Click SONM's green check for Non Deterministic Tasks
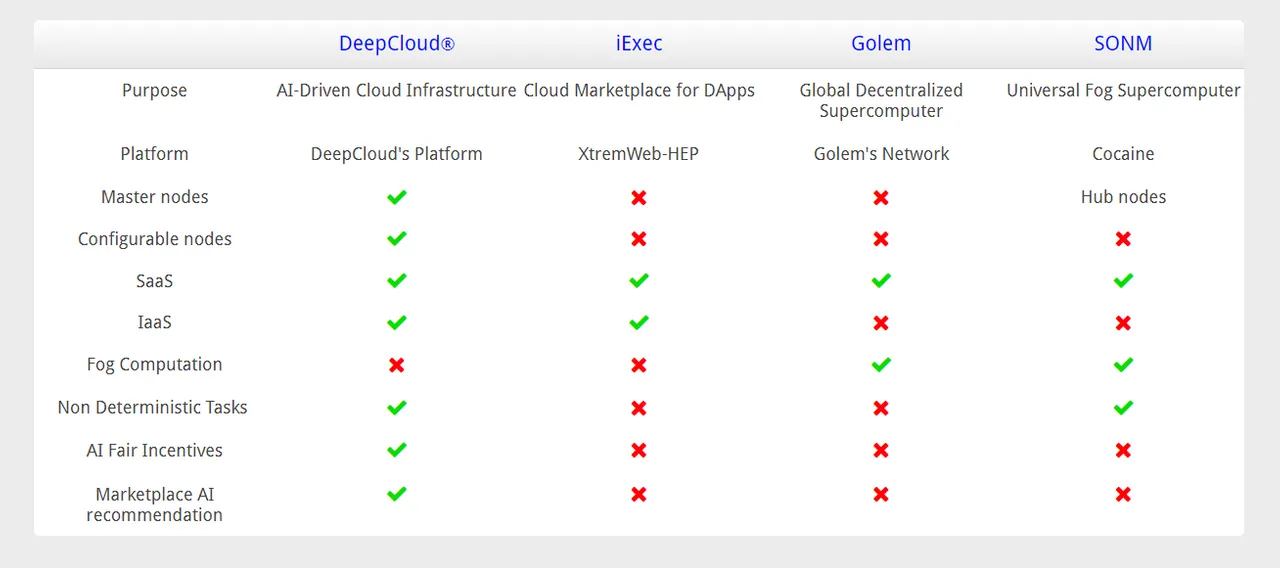 coord(1123,407)
